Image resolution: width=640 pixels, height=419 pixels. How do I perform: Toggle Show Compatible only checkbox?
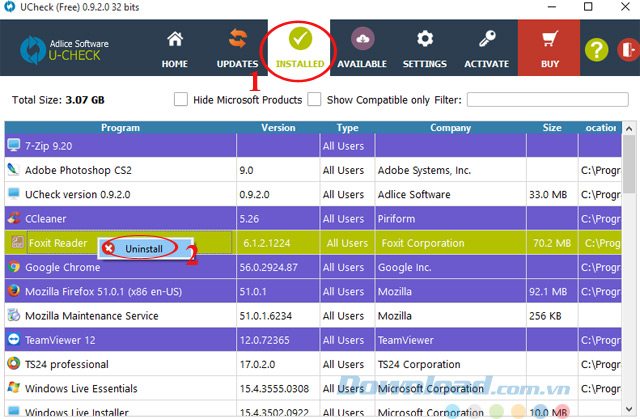[x=314, y=100]
